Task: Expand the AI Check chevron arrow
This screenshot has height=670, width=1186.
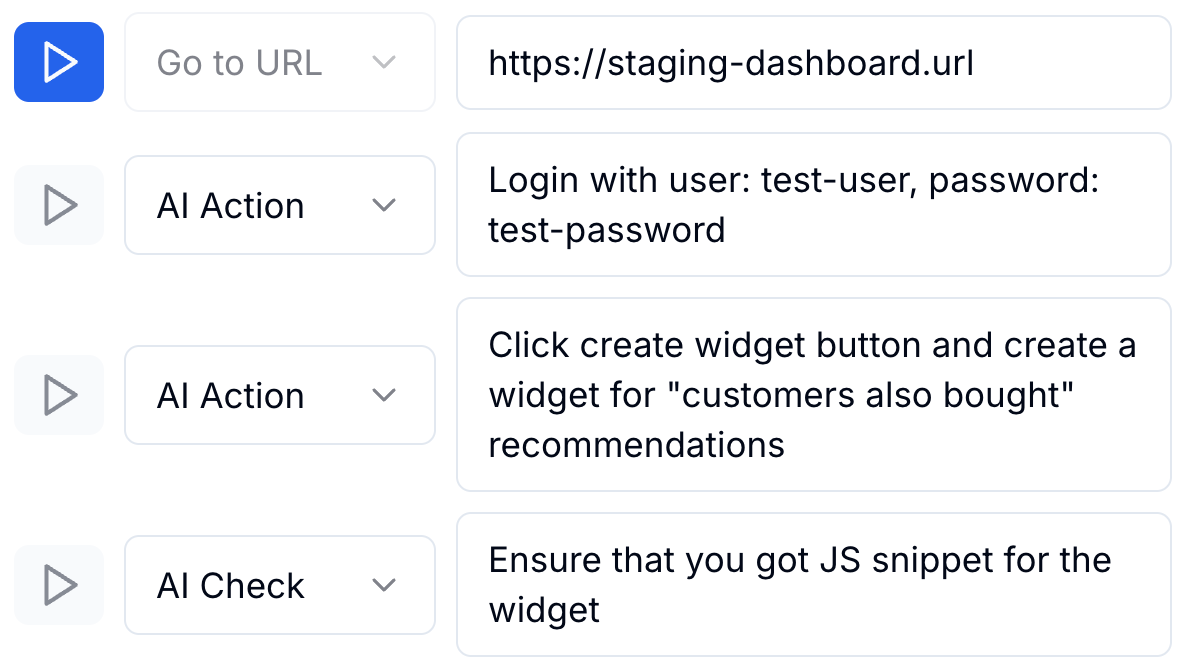Action: click(x=384, y=585)
